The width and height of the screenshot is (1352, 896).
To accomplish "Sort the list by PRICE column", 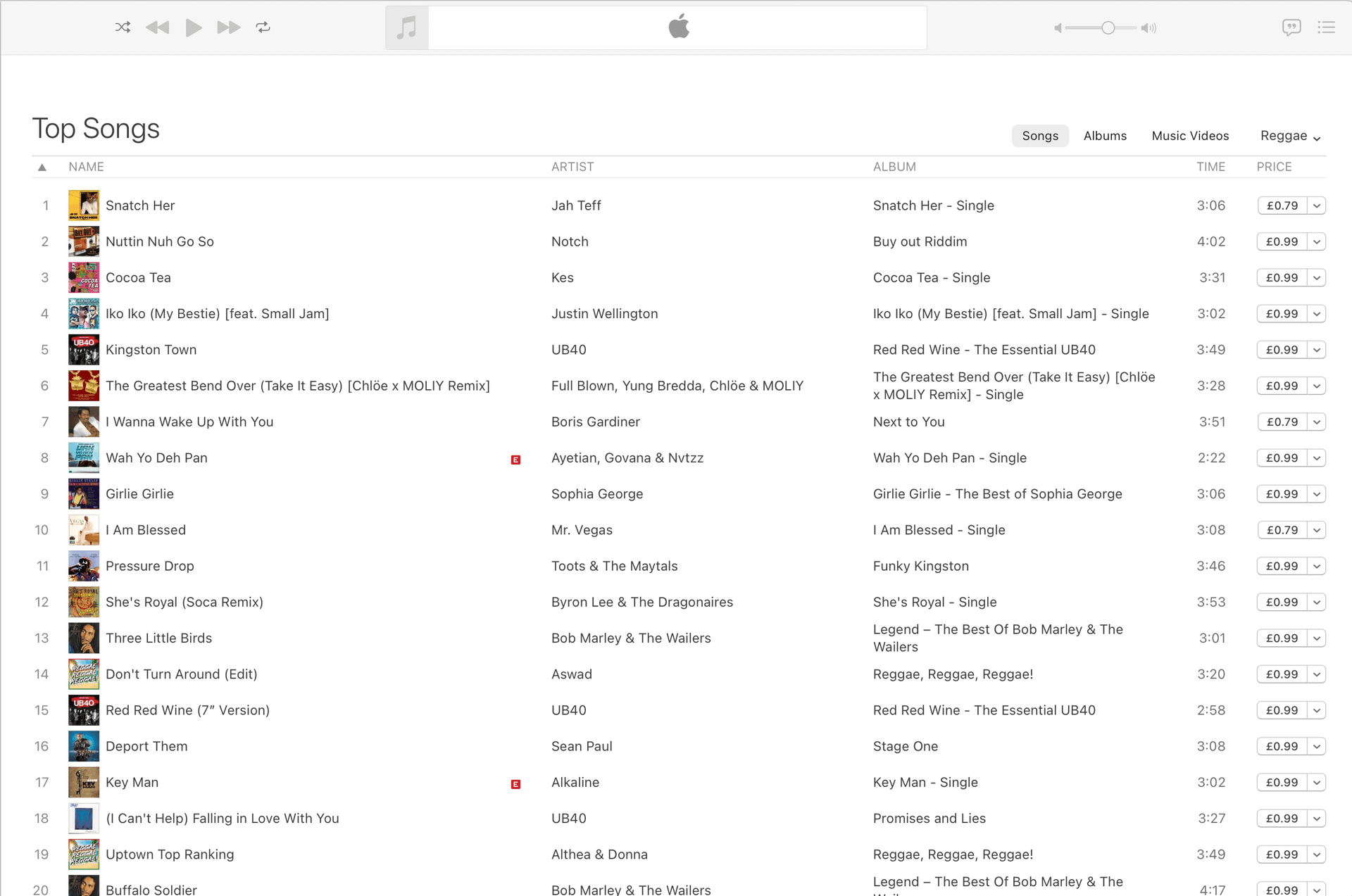I will tap(1274, 167).
